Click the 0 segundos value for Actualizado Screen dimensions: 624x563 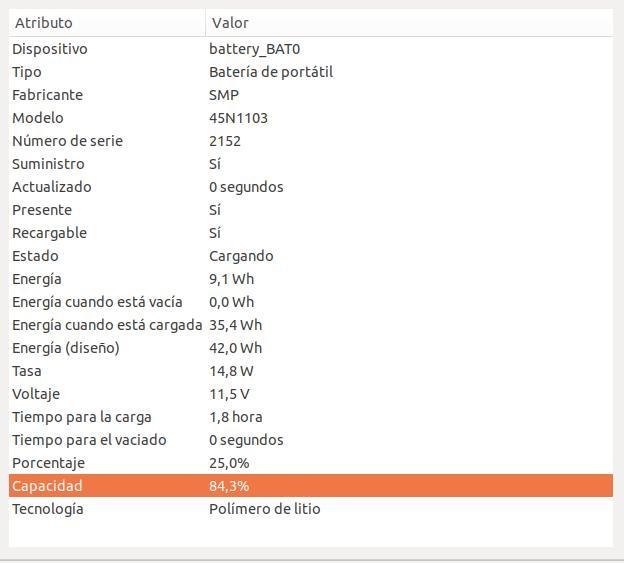pos(246,187)
